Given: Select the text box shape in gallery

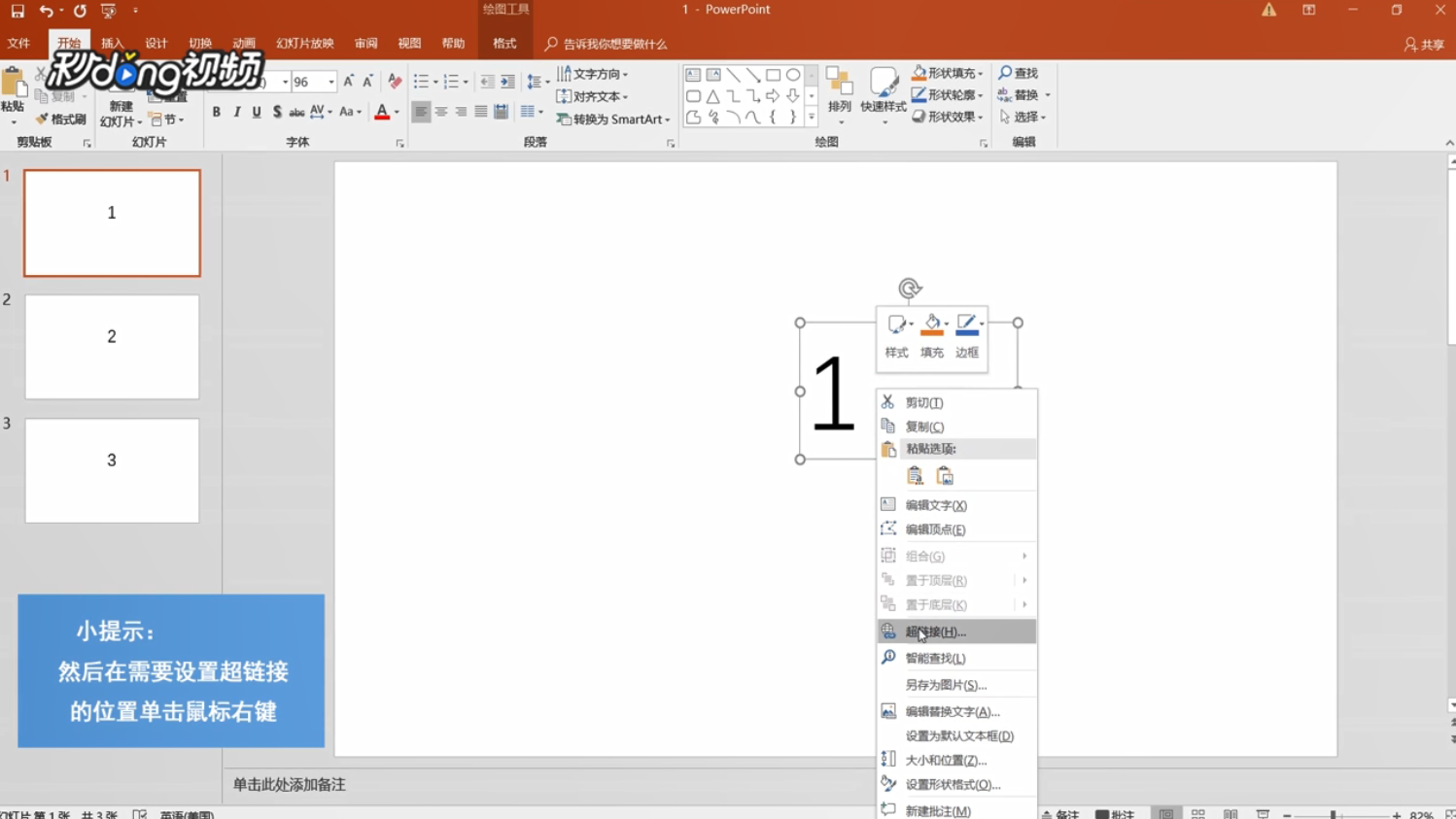Looking at the screenshot, I should click(x=693, y=75).
